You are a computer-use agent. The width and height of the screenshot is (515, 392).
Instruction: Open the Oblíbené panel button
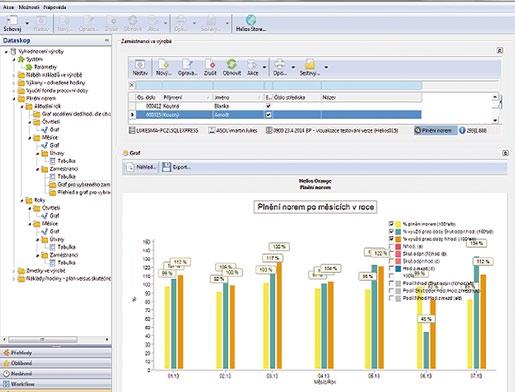coord(56,363)
